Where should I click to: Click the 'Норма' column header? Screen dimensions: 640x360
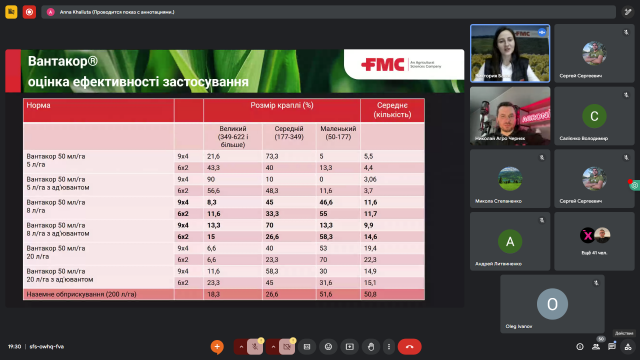(38, 105)
